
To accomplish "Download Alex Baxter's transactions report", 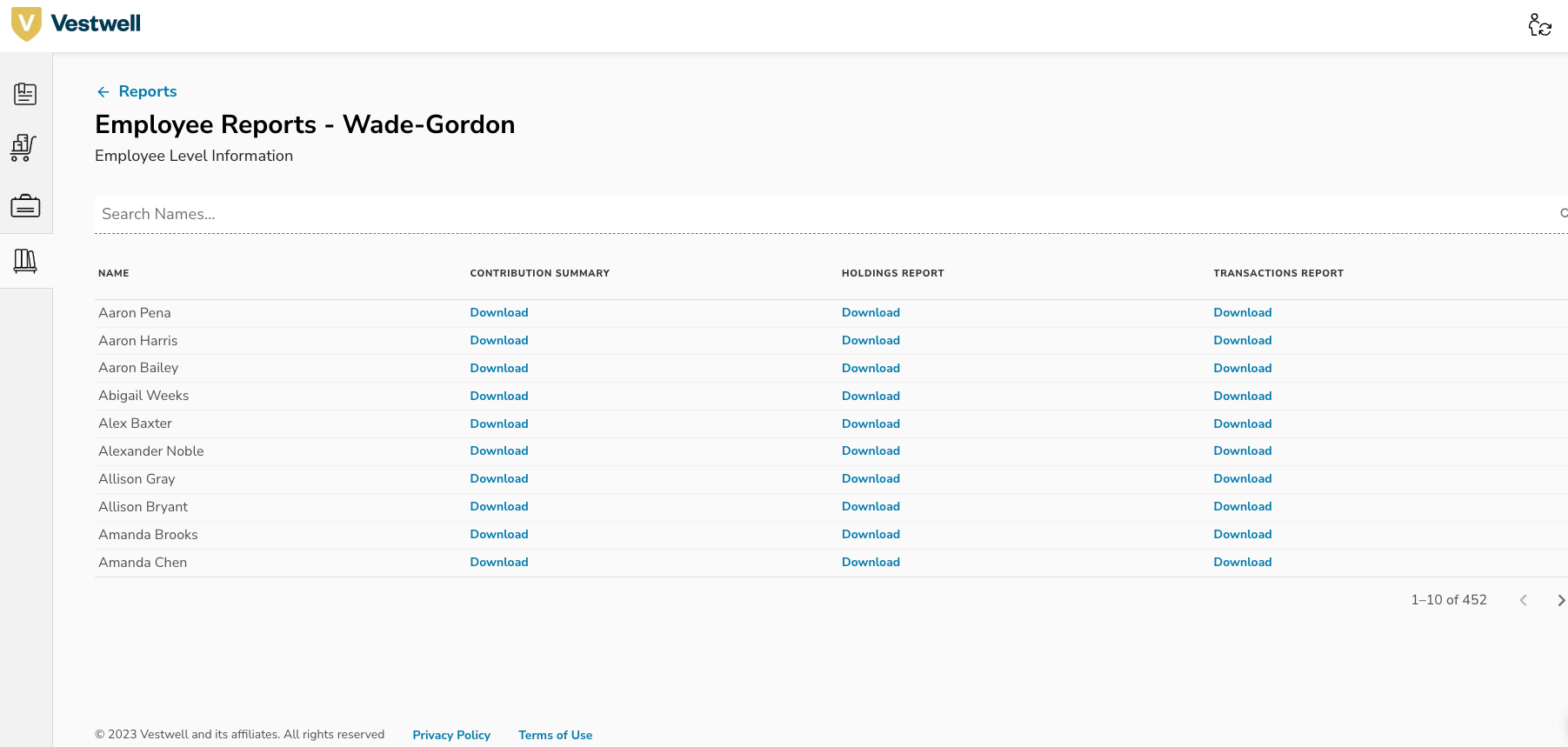I will tap(1243, 424).
